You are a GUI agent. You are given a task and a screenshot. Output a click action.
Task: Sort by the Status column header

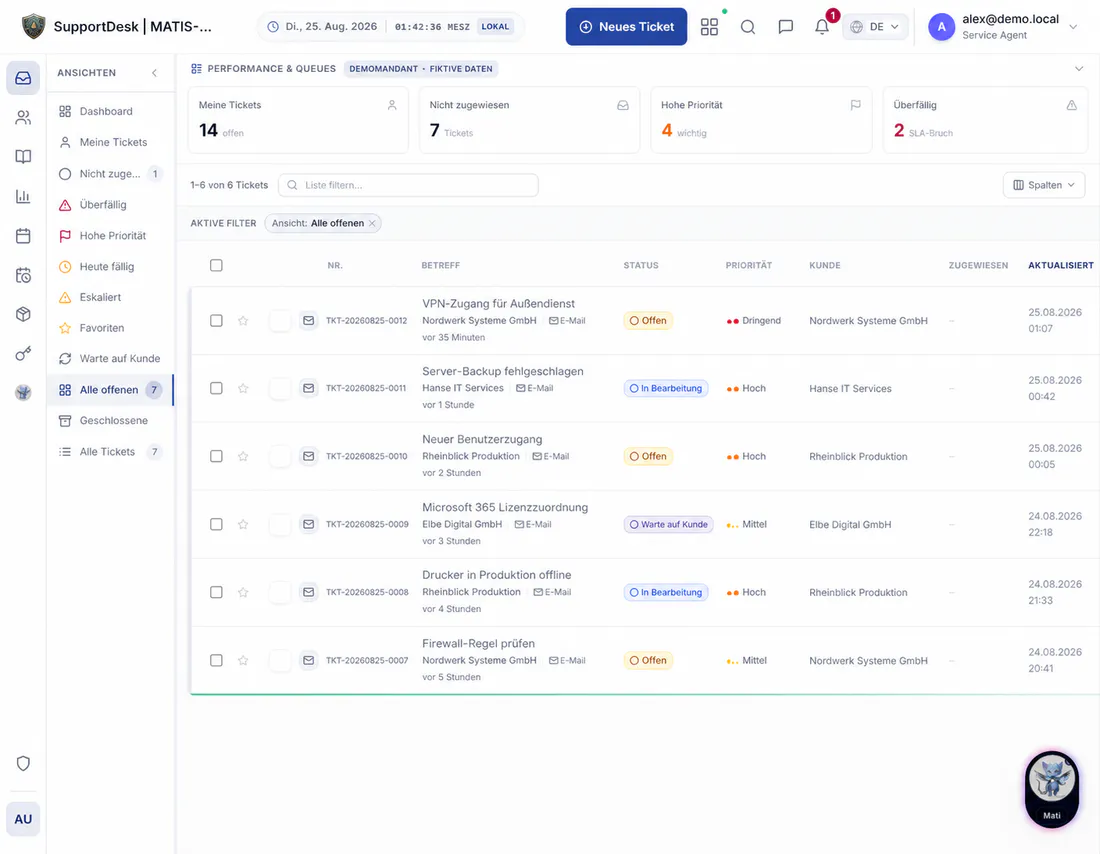(x=640, y=265)
